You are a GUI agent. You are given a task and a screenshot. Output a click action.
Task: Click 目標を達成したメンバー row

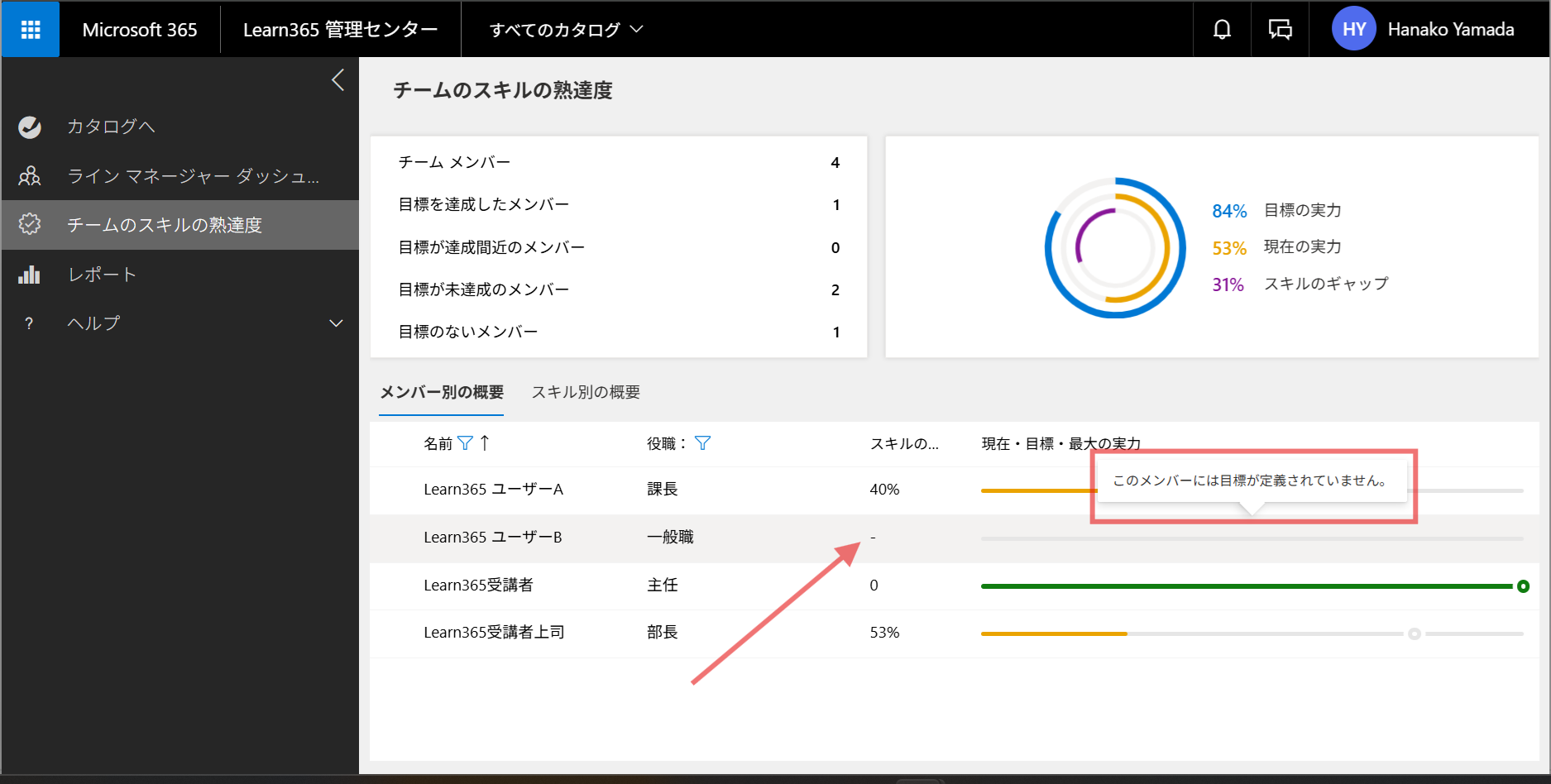coord(619,204)
